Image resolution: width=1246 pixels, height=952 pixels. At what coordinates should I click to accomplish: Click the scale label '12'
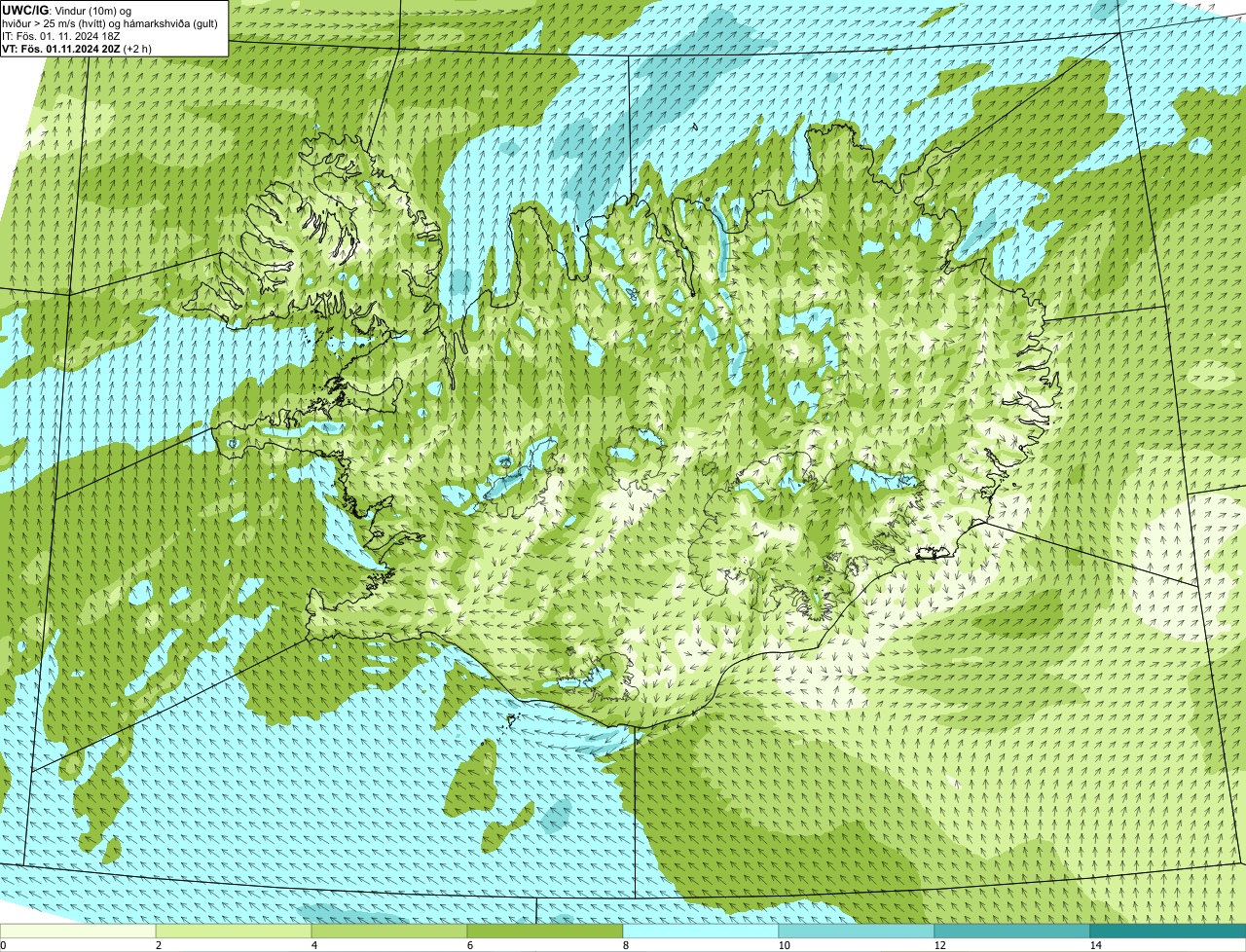[939, 945]
